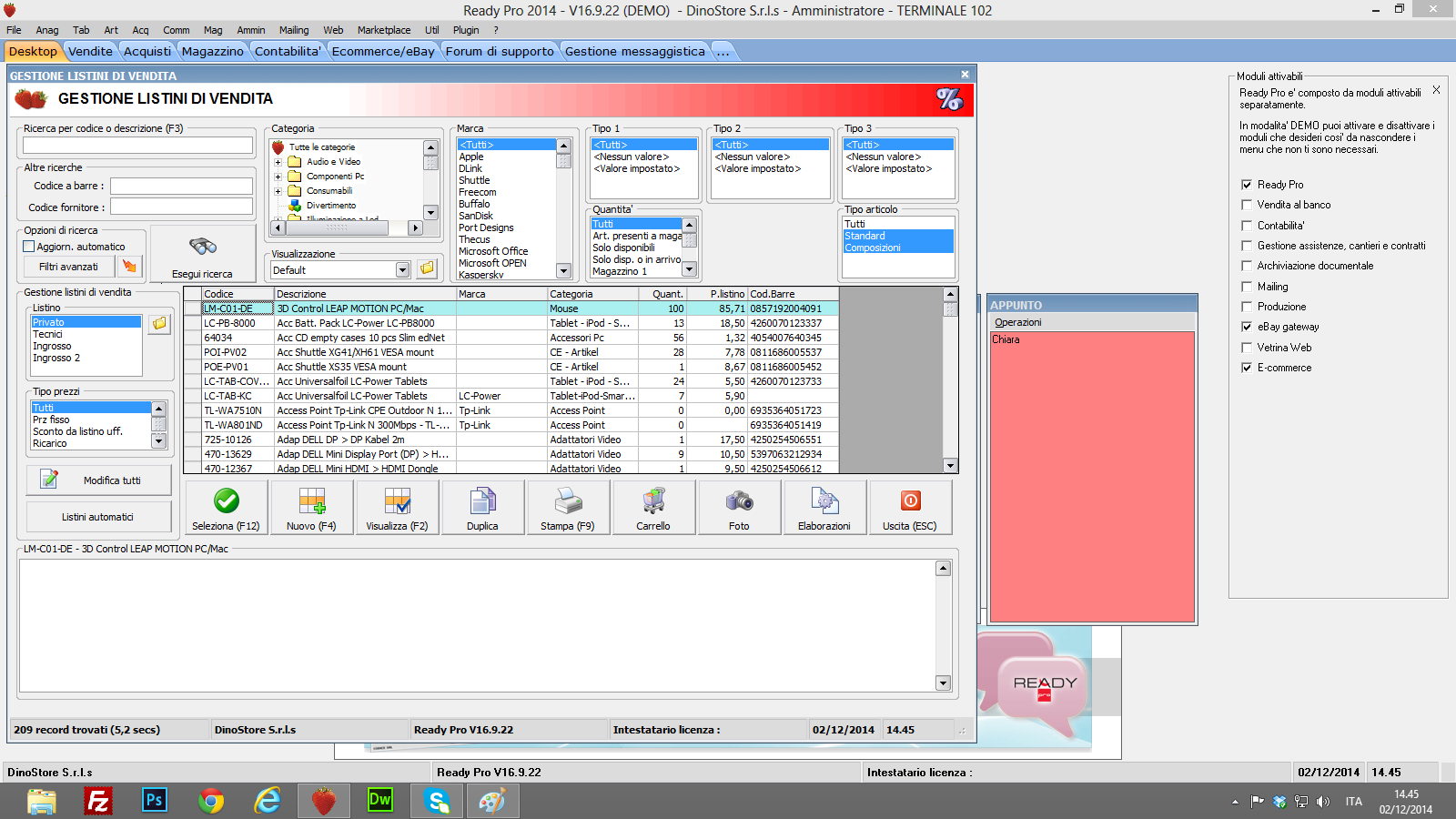Click the red Chiara note area

point(1092,478)
